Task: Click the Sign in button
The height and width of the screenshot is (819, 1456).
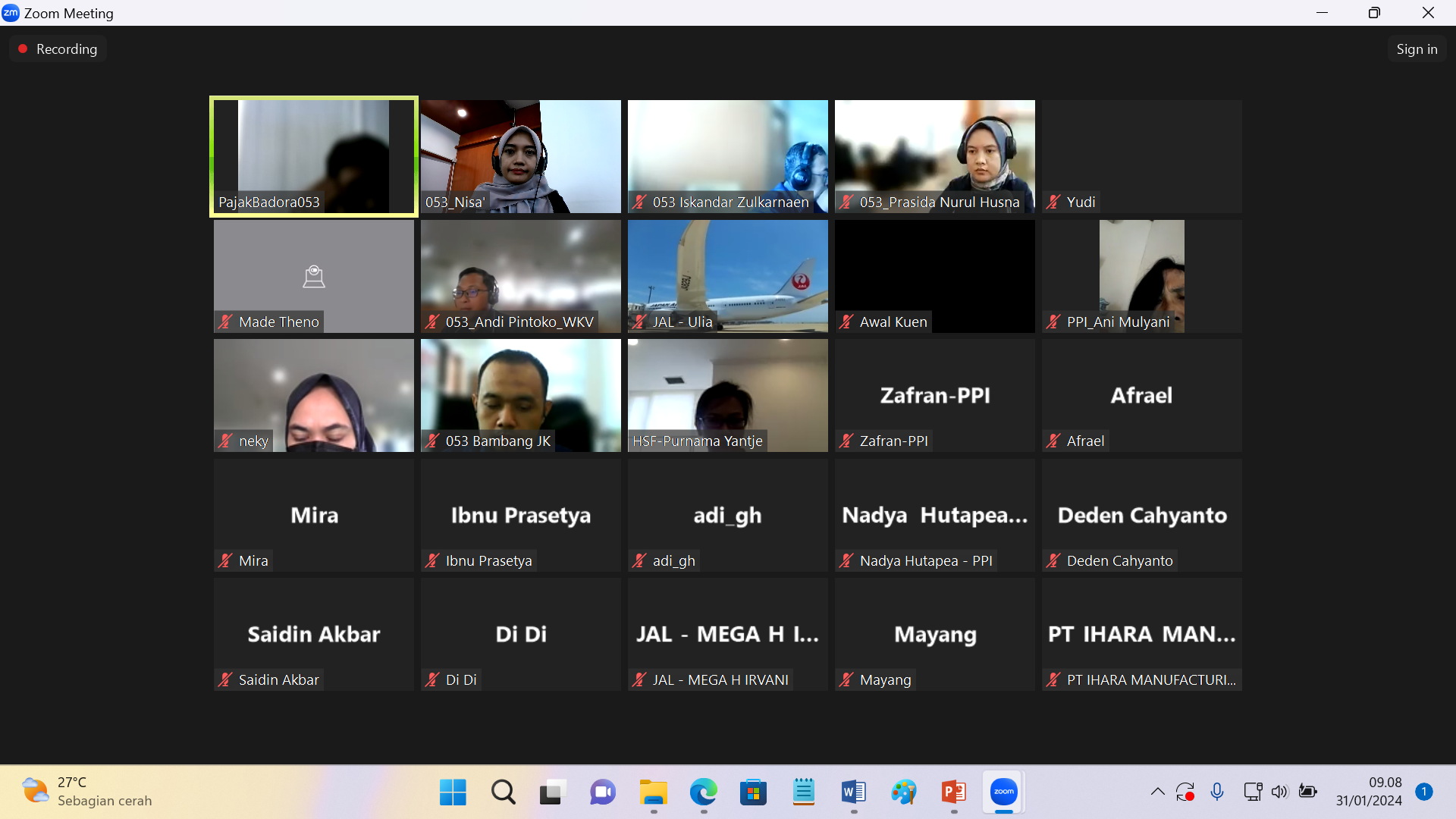Action: pos(1416,49)
